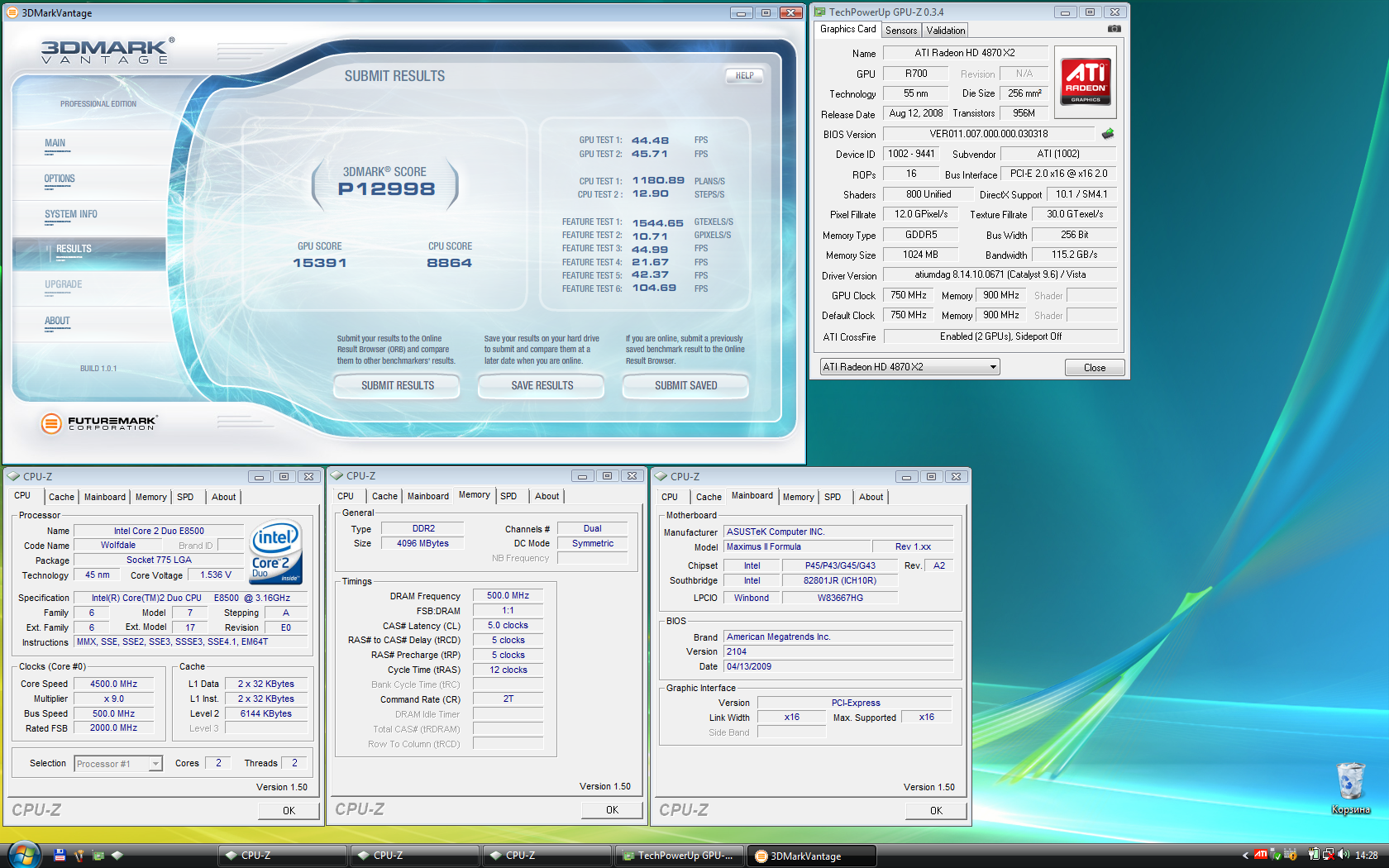Click OK in the left CPU-Z window
Viewport: 1389px width, 868px height.
(289, 811)
